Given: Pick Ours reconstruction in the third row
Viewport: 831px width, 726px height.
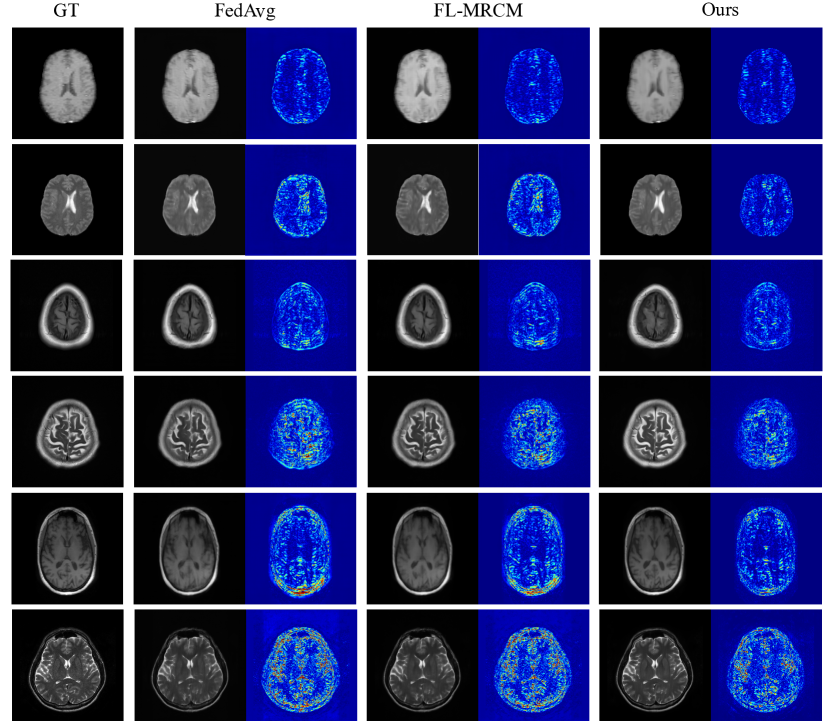Looking at the screenshot, I should [655, 315].
